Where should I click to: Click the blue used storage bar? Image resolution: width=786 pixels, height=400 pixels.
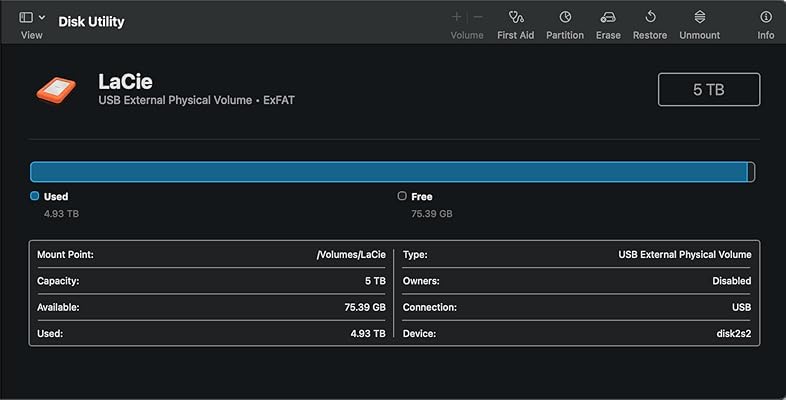[x=389, y=172]
